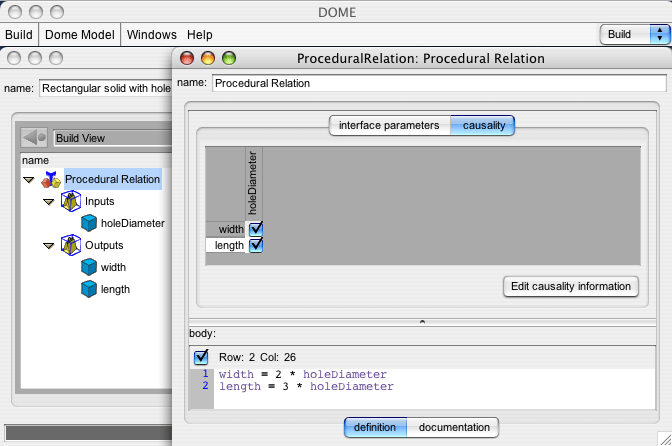
Task: Switch to the interface parameters tab
Action: [389, 126]
